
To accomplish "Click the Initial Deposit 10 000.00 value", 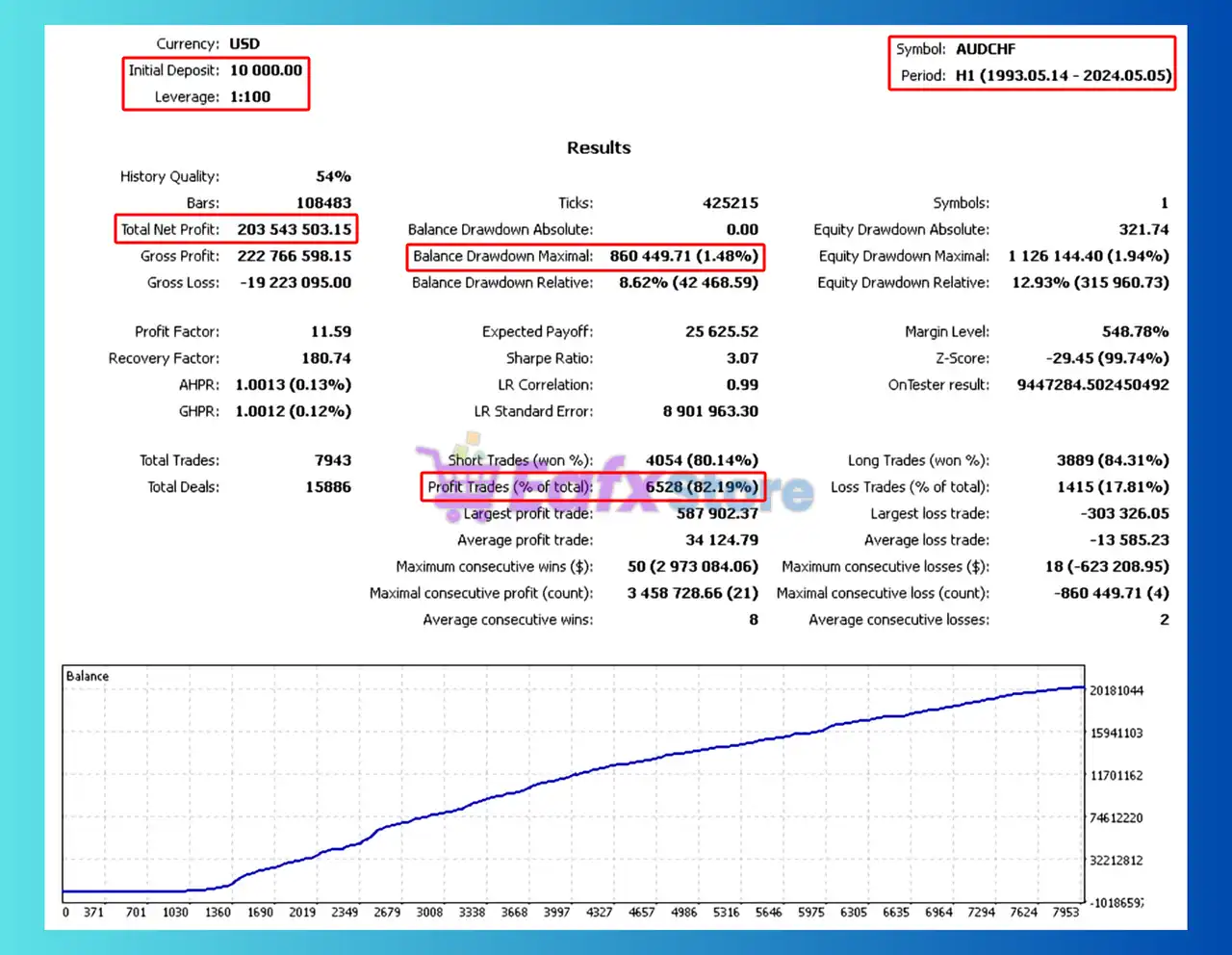I will (266, 70).
